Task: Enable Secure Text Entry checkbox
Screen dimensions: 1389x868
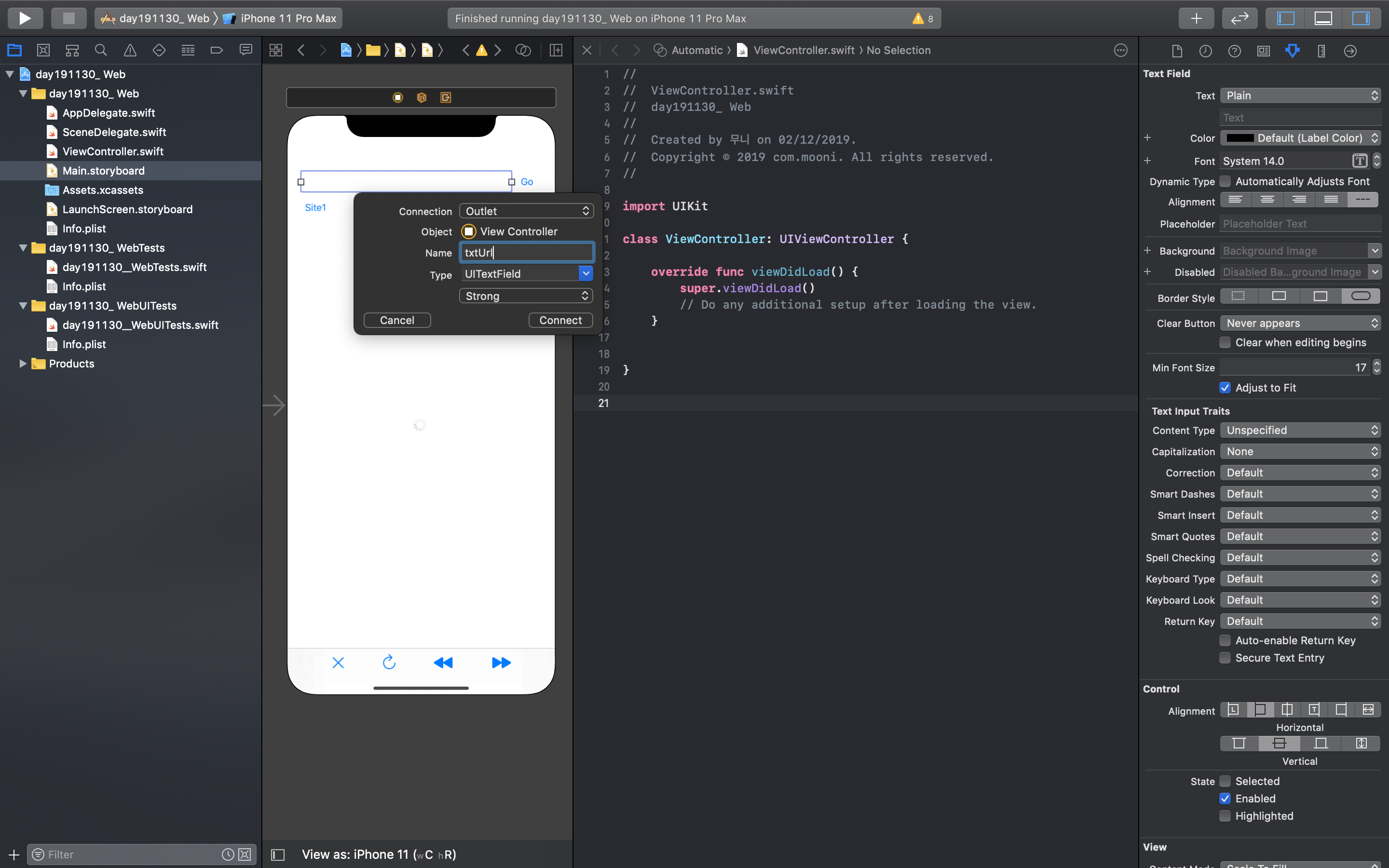Action: (x=1225, y=658)
